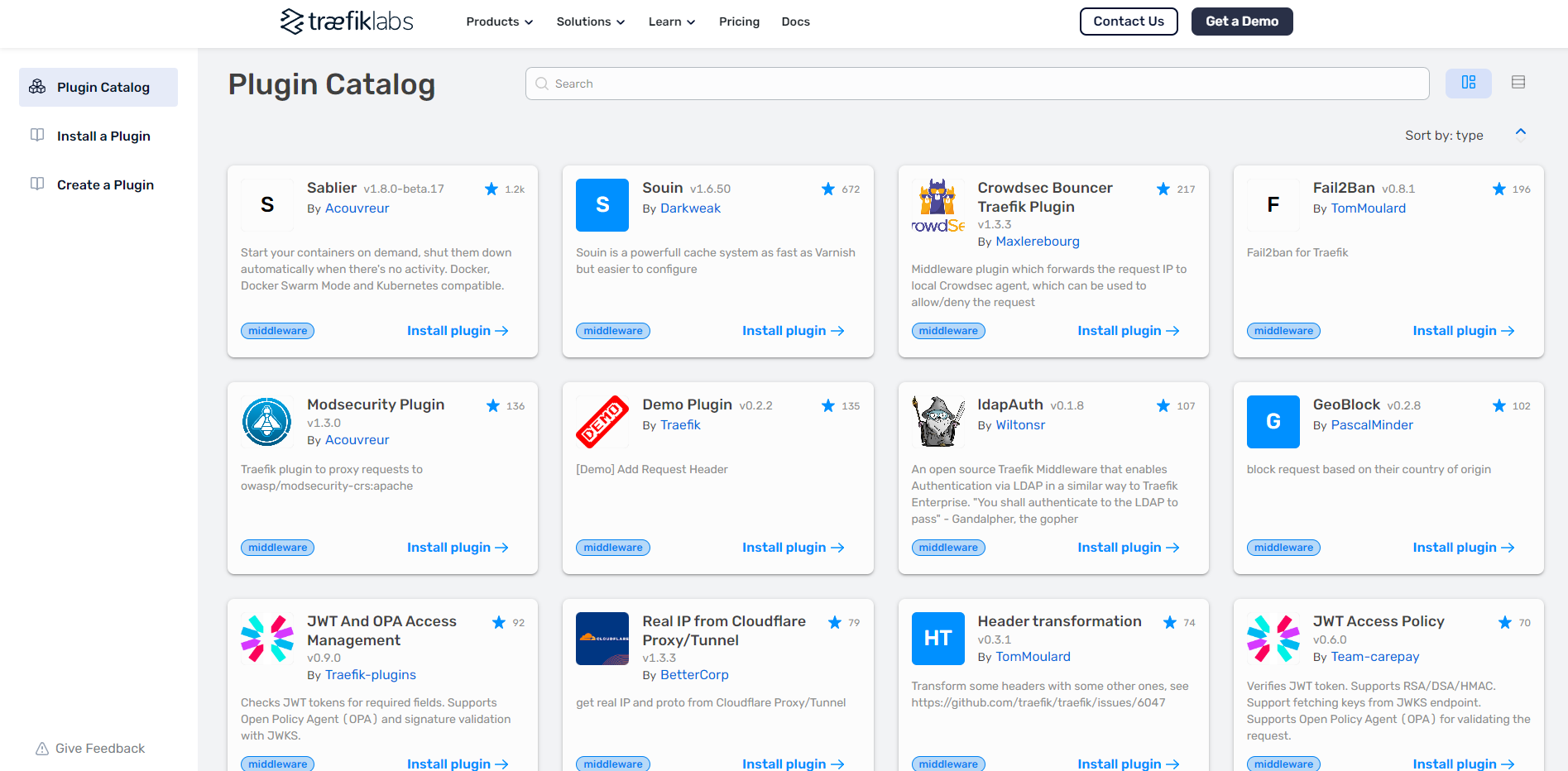Click the star icon on Sablier card
This screenshot has height=771, width=1568.
click(491, 189)
